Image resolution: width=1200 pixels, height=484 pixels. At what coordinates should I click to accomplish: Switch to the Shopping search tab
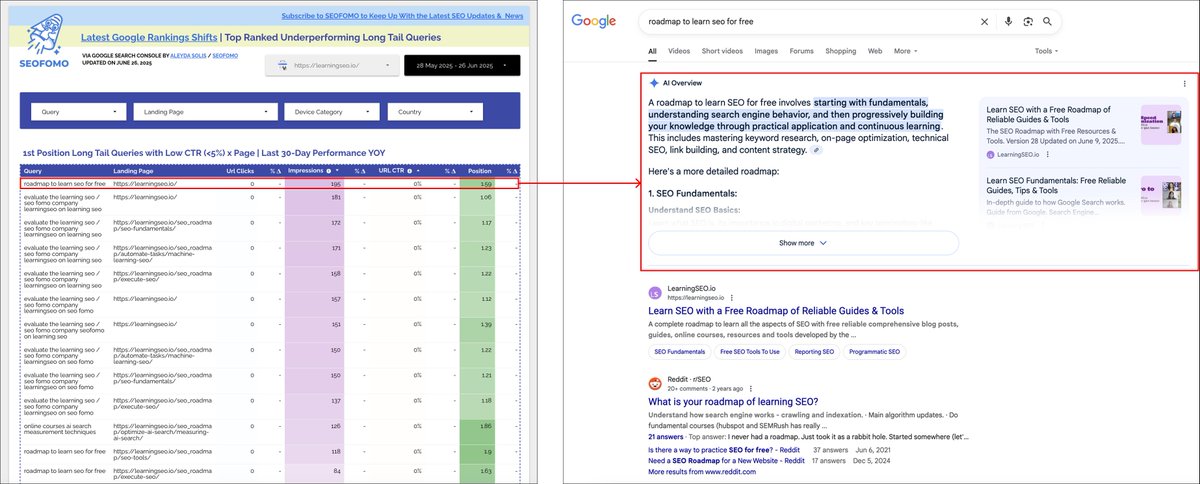click(x=841, y=51)
